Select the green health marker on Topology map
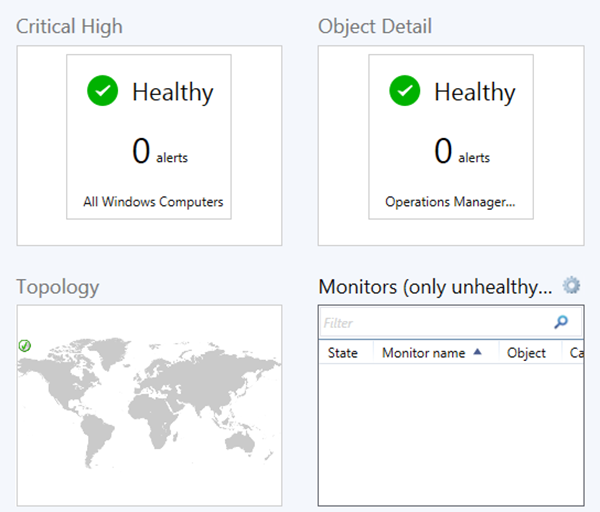The width and height of the screenshot is (600, 512). point(25,346)
